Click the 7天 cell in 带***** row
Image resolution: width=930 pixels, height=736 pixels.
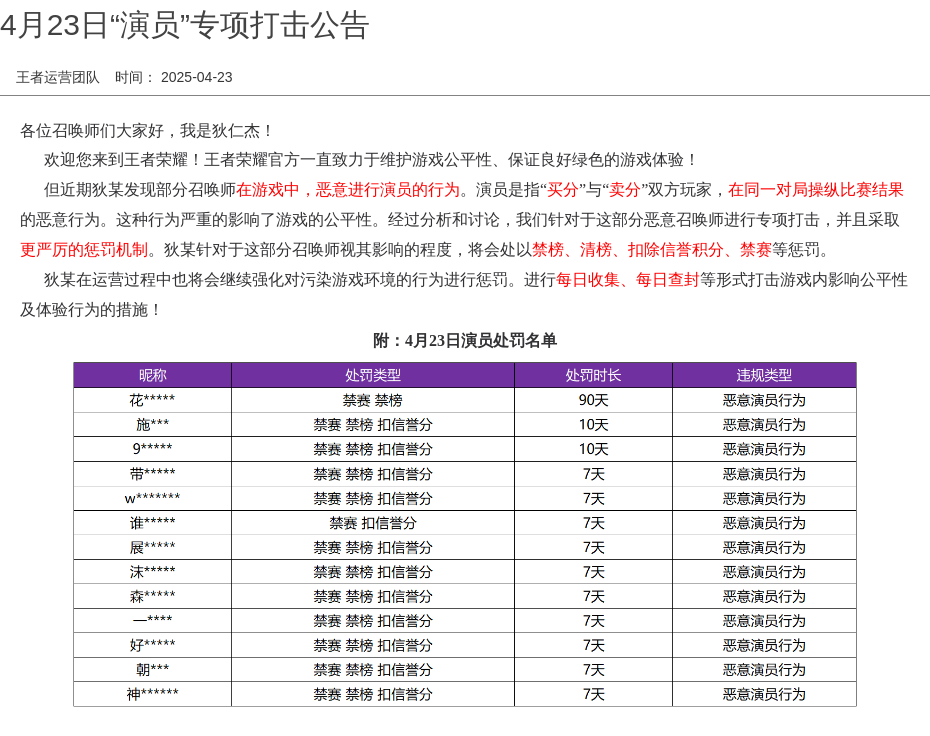593,474
